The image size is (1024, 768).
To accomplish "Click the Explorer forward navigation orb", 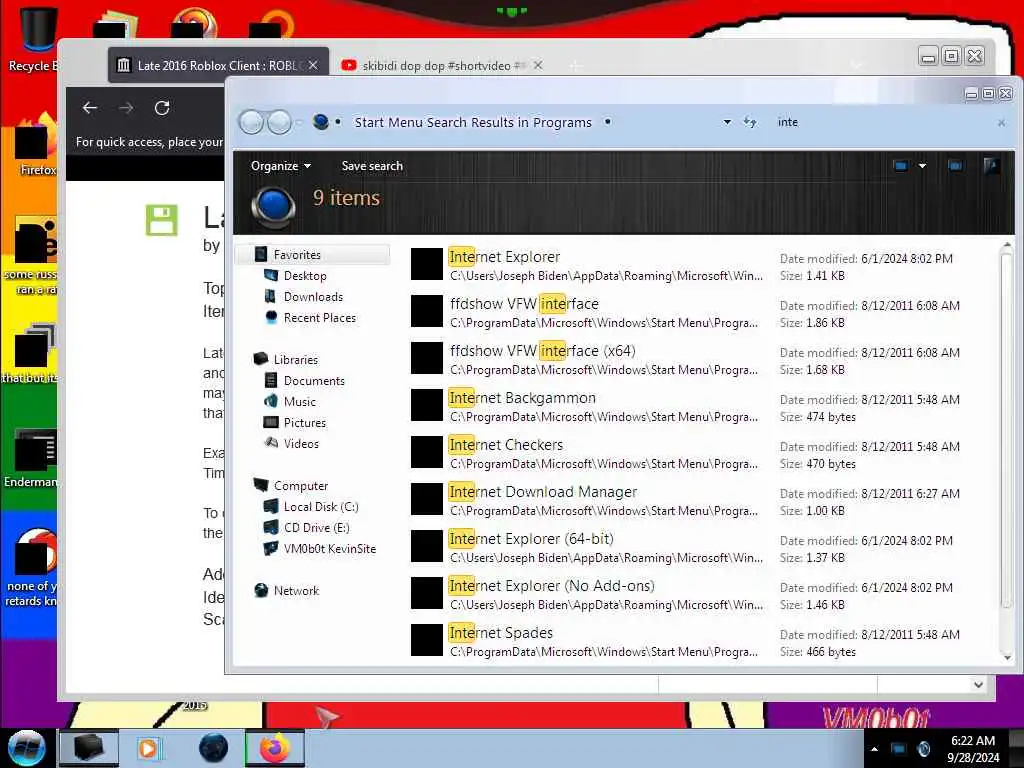I will (x=280, y=122).
